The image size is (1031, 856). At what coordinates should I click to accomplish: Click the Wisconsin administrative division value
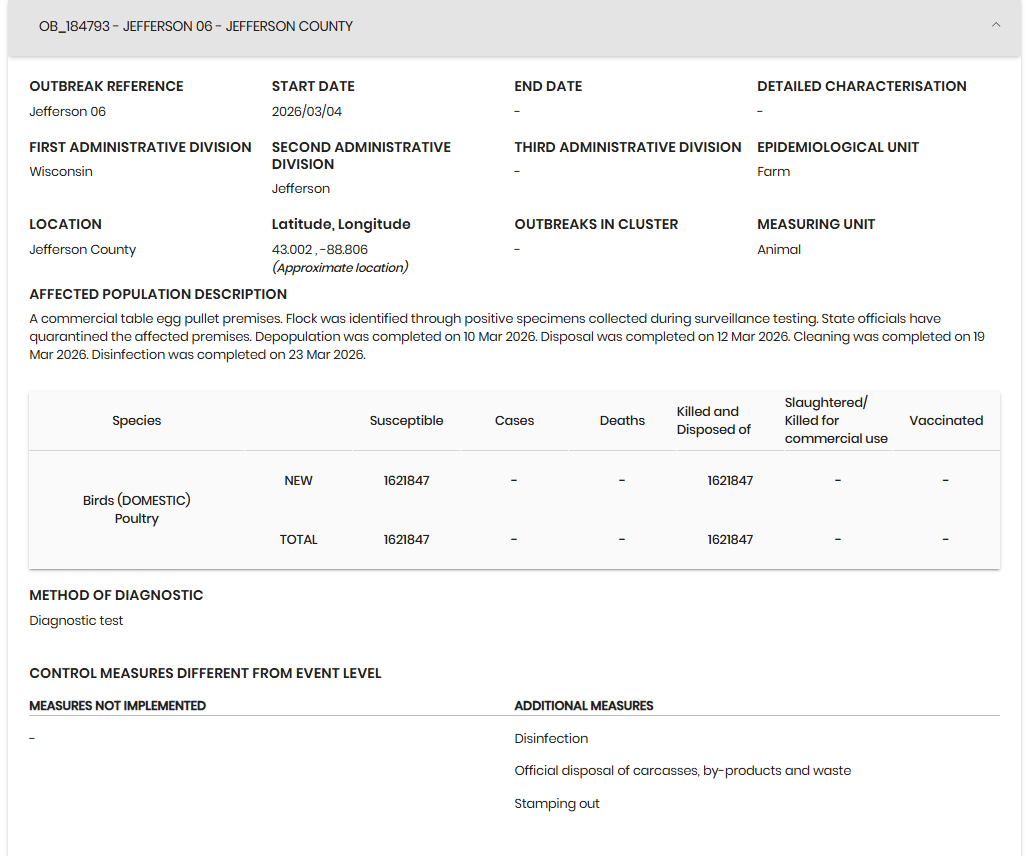[x=61, y=172]
